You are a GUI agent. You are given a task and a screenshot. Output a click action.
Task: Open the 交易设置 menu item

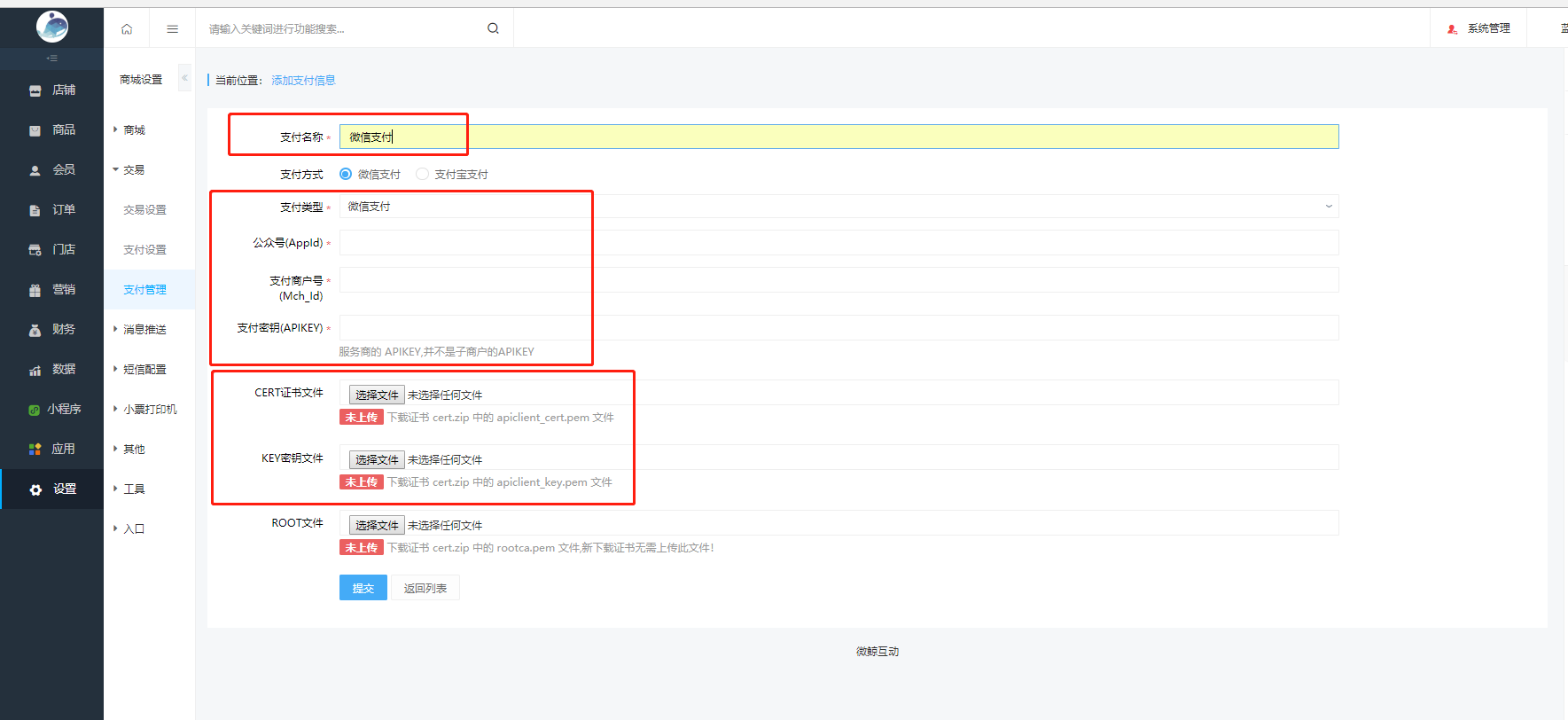point(144,210)
